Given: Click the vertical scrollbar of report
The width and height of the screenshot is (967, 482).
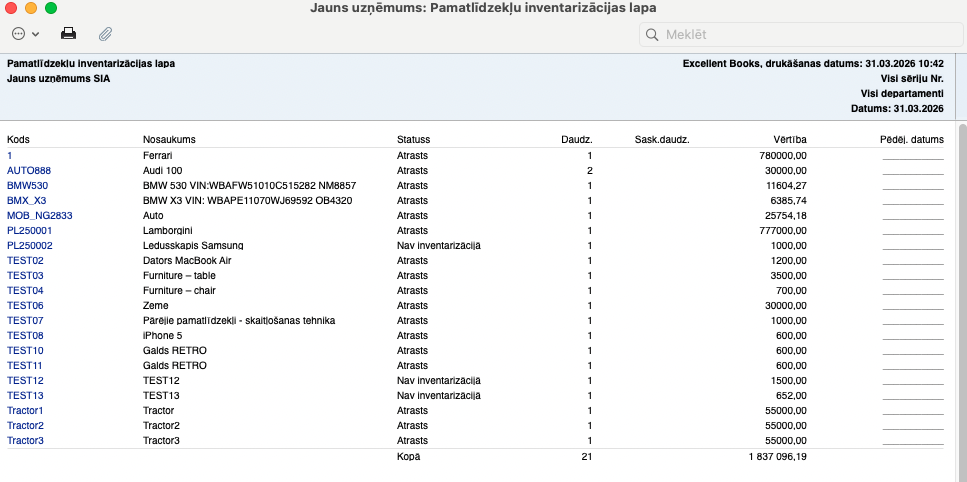Looking at the screenshot, I should pyautogui.click(x=961, y=300).
